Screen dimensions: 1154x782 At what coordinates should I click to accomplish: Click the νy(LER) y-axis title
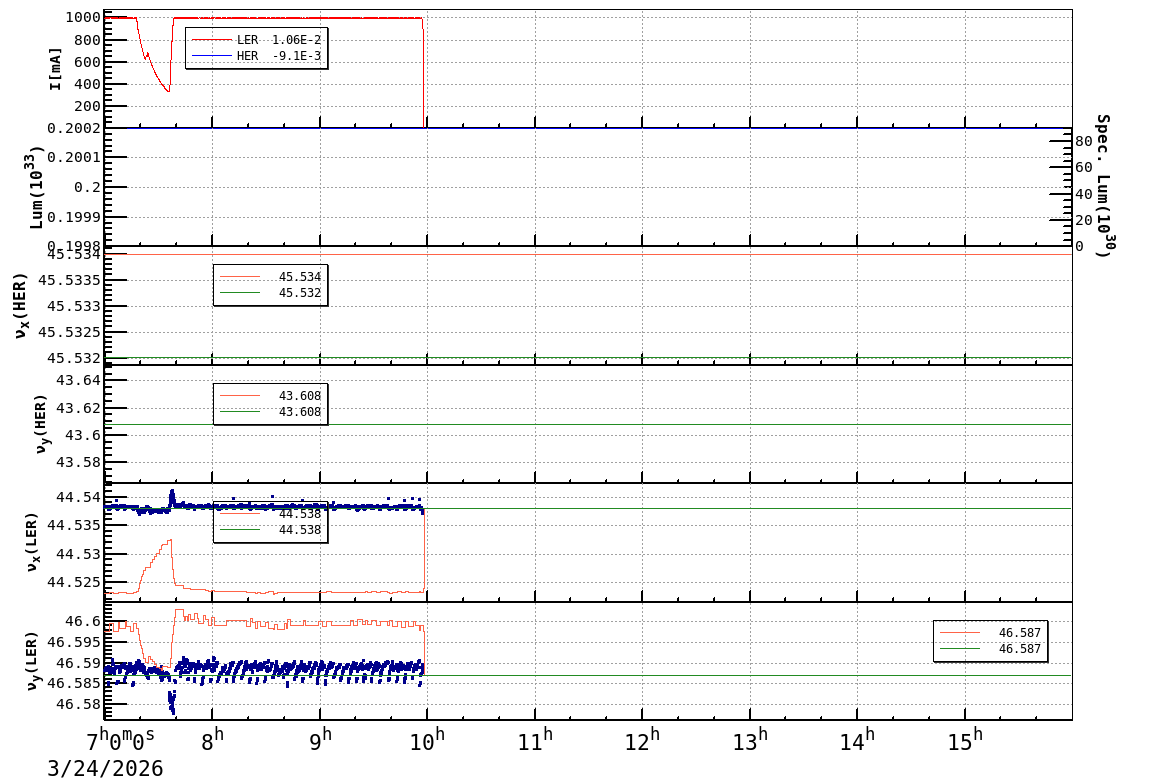click(32, 660)
